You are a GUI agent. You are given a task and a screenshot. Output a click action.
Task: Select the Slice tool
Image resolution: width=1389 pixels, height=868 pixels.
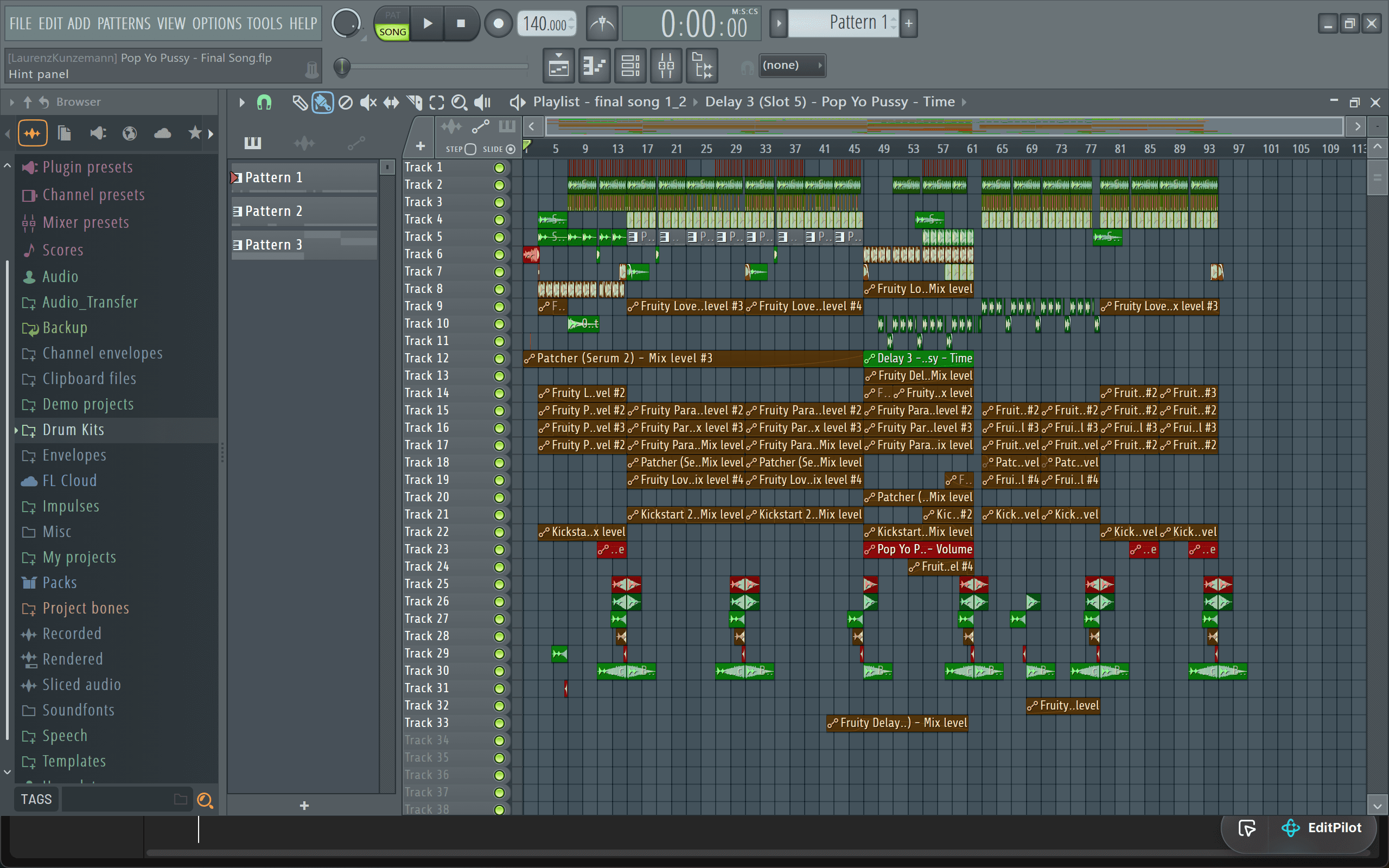414,102
